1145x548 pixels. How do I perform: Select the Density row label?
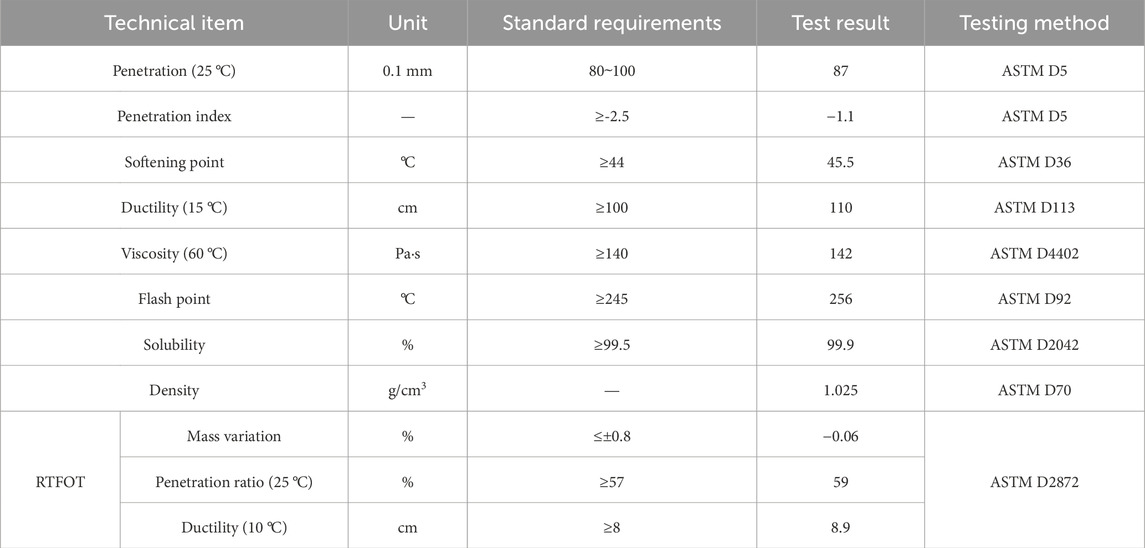[x=174, y=390]
